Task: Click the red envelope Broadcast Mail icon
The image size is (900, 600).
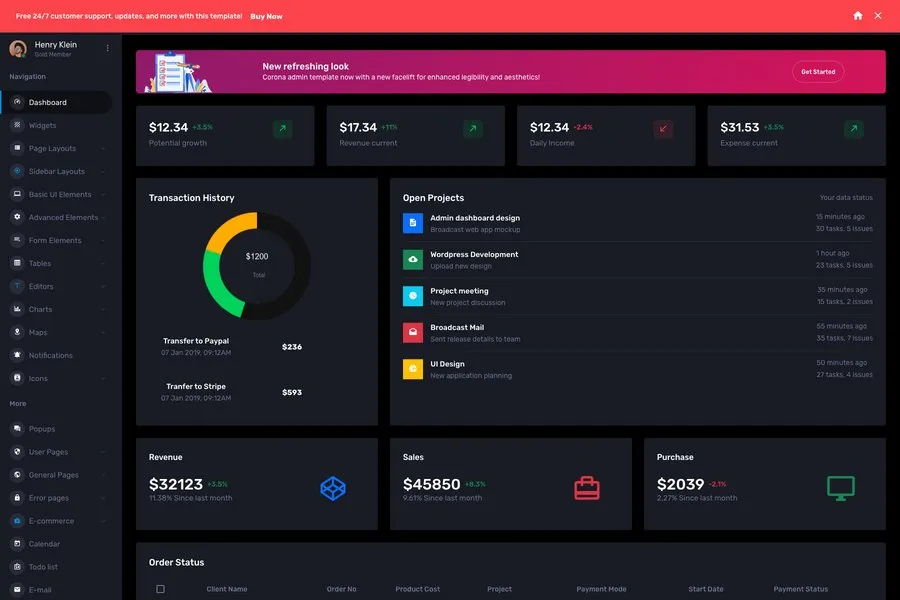Action: pyautogui.click(x=413, y=333)
